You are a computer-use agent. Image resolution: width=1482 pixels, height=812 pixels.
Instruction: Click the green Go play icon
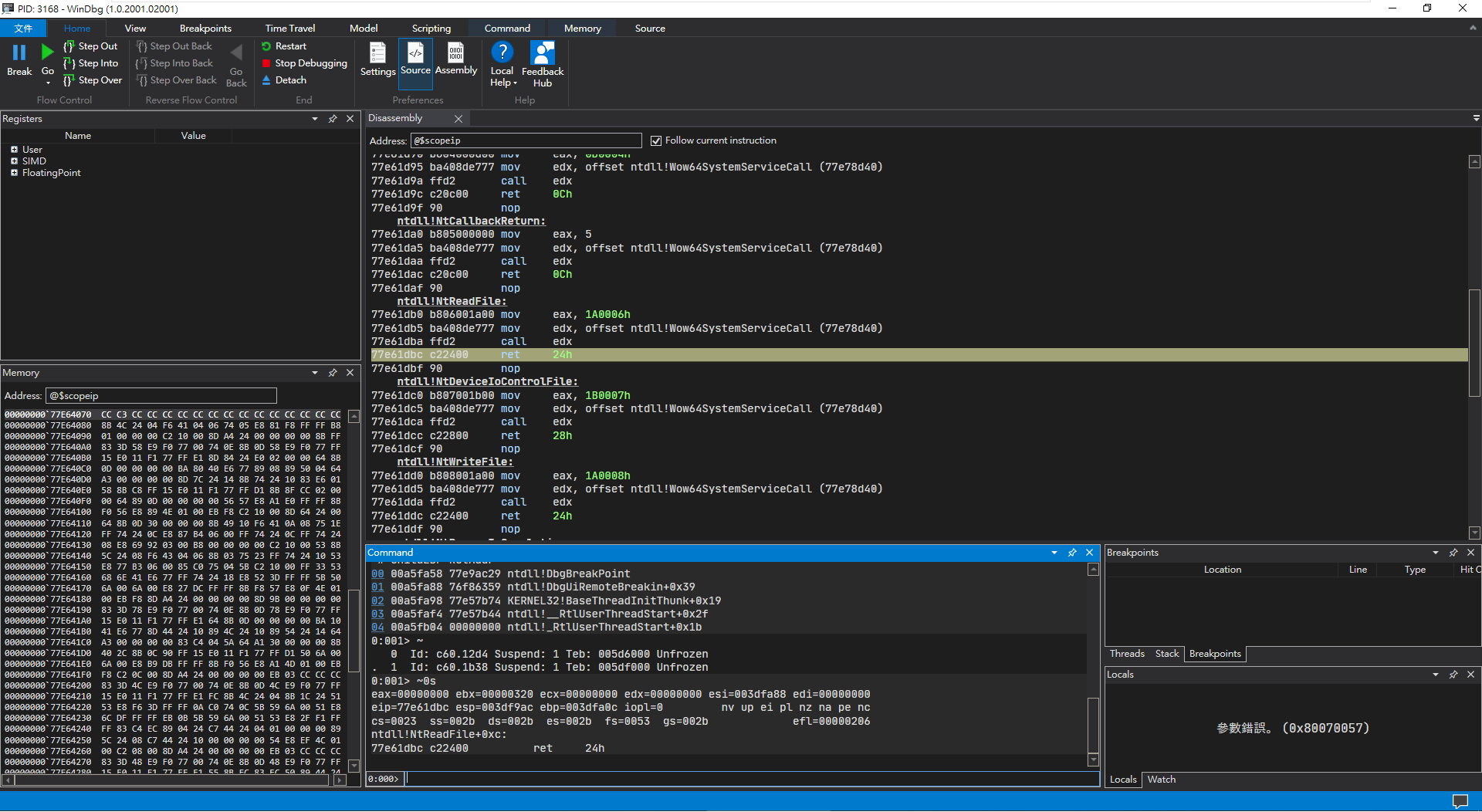coord(47,52)
